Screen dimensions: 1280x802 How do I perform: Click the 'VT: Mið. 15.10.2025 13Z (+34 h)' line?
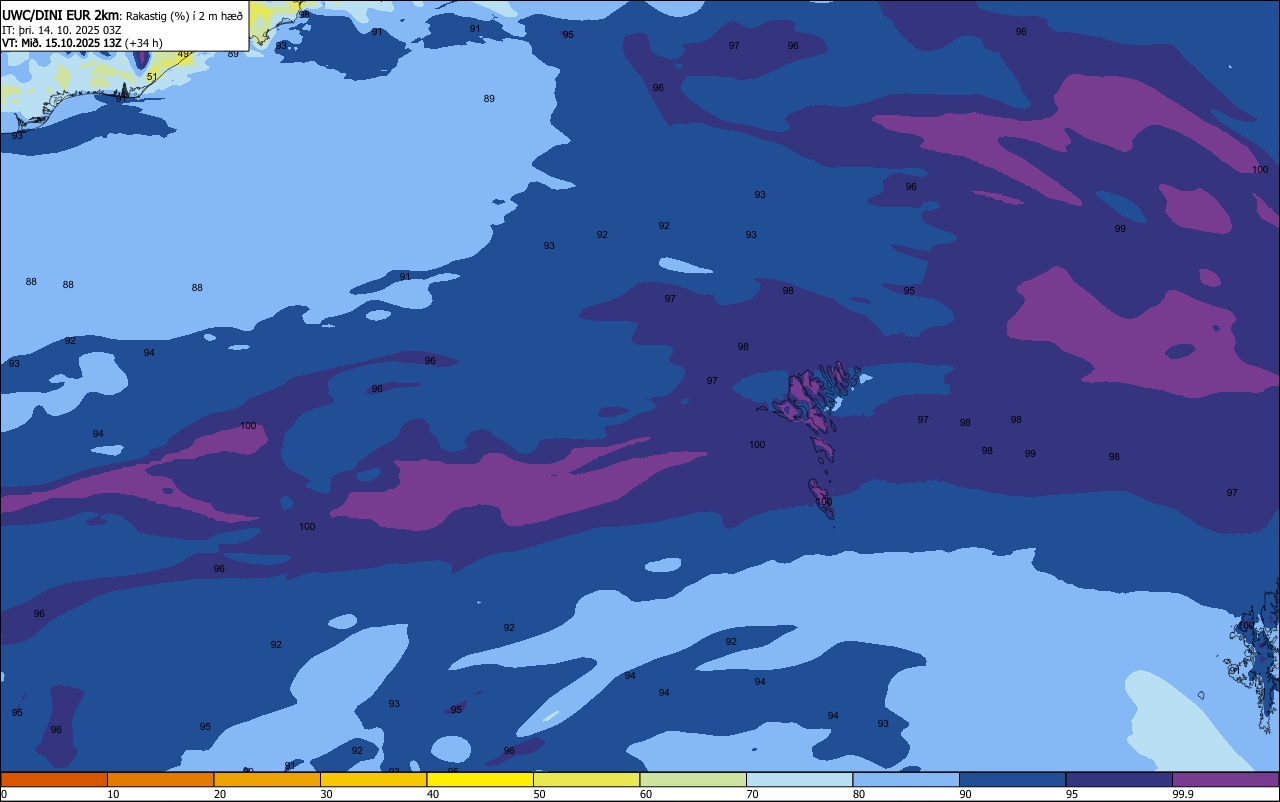click(82, 42)
